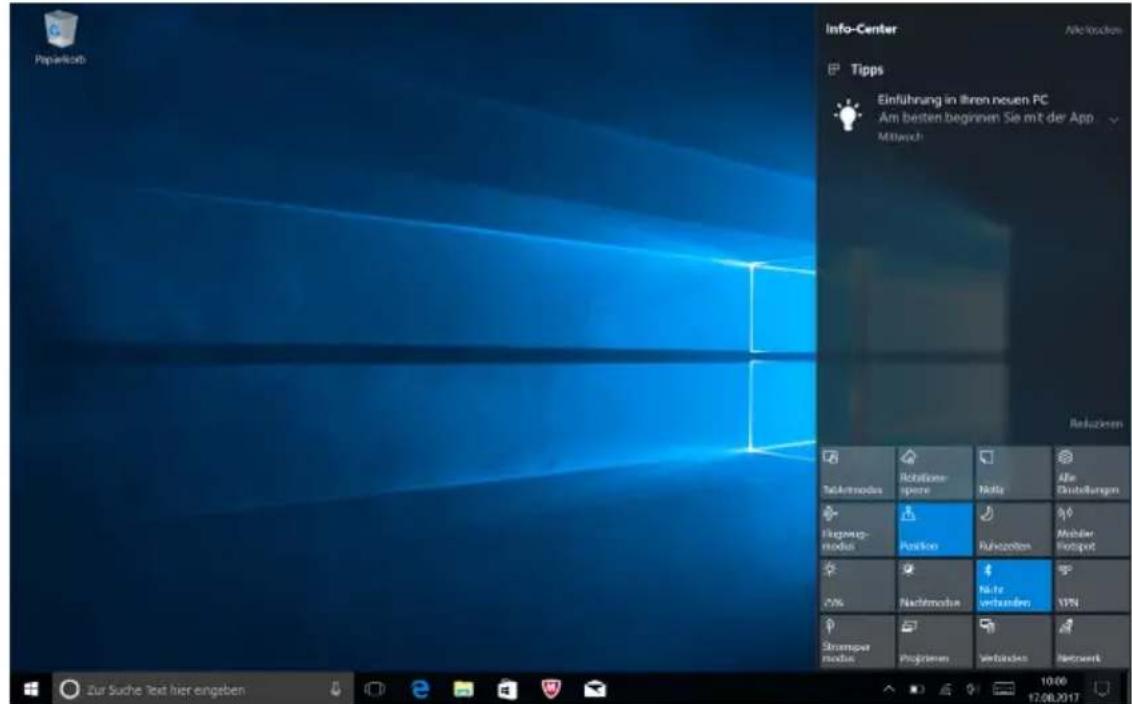The height and width of the screenshot is (704, 1132).
Task: Open Alle Einstellungen quick action tile
Action: (x=1091, y=473)
